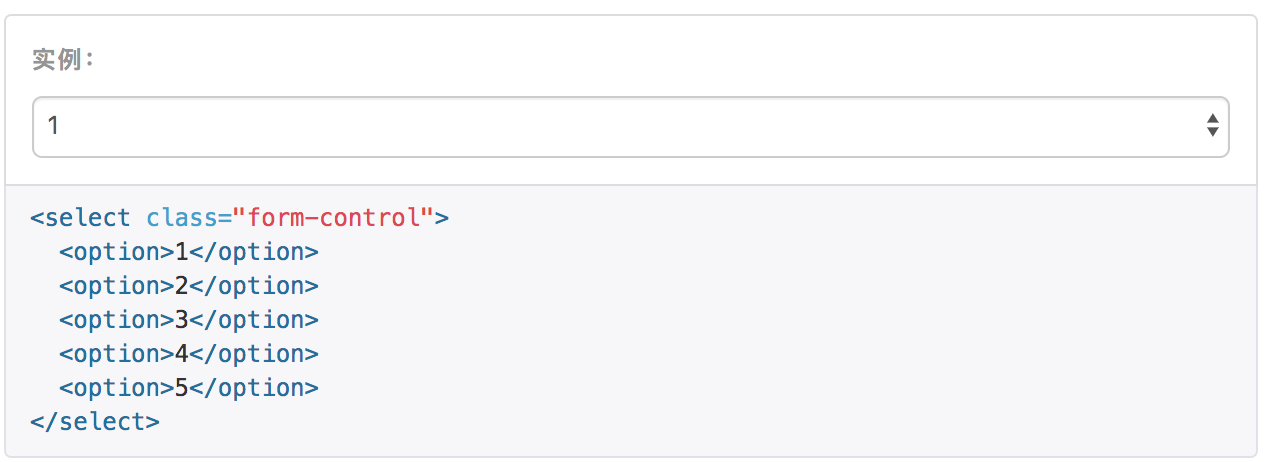The width and height of the screenshot is (1264, 462).
Task: Click the selected value 1 in dropdown
Action: (x=53, y=127)
